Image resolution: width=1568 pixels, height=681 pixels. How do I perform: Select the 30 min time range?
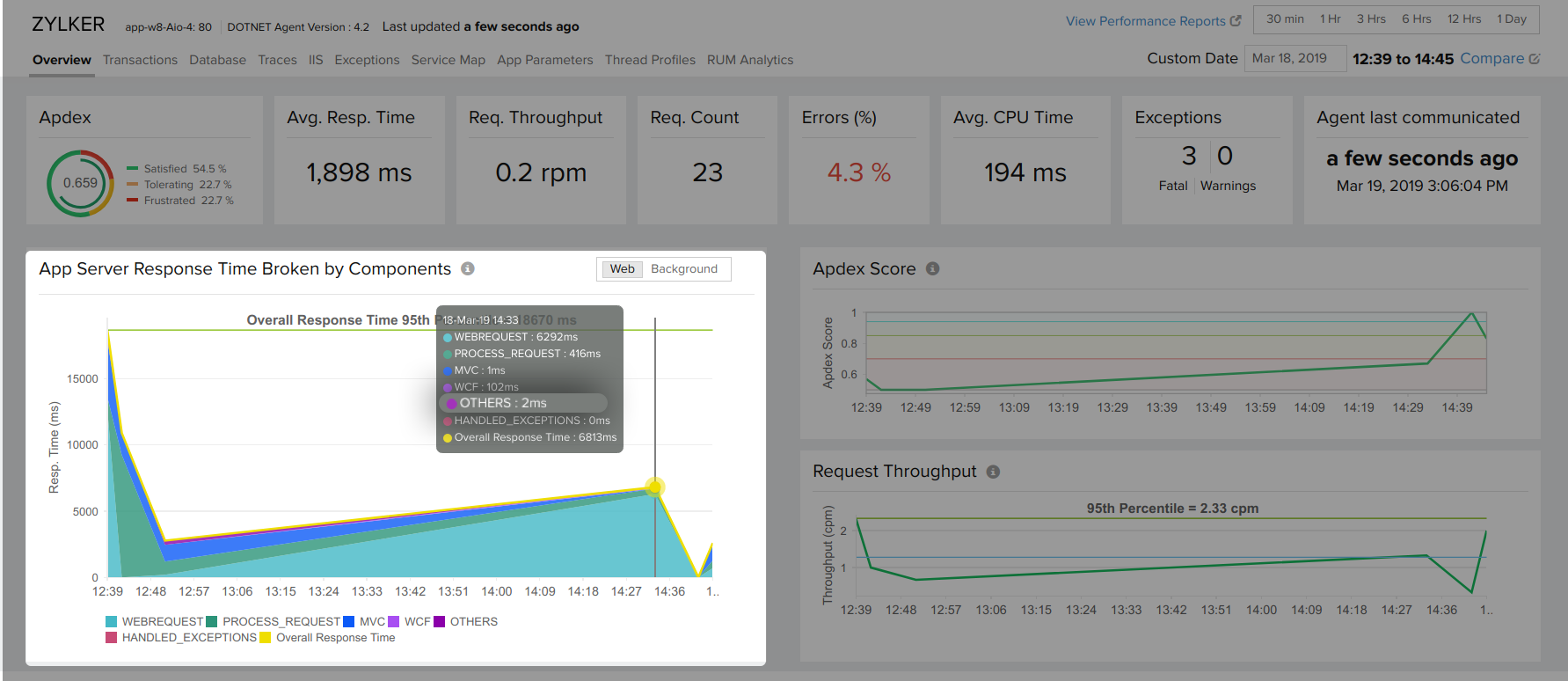click(x=1285, y=19)
